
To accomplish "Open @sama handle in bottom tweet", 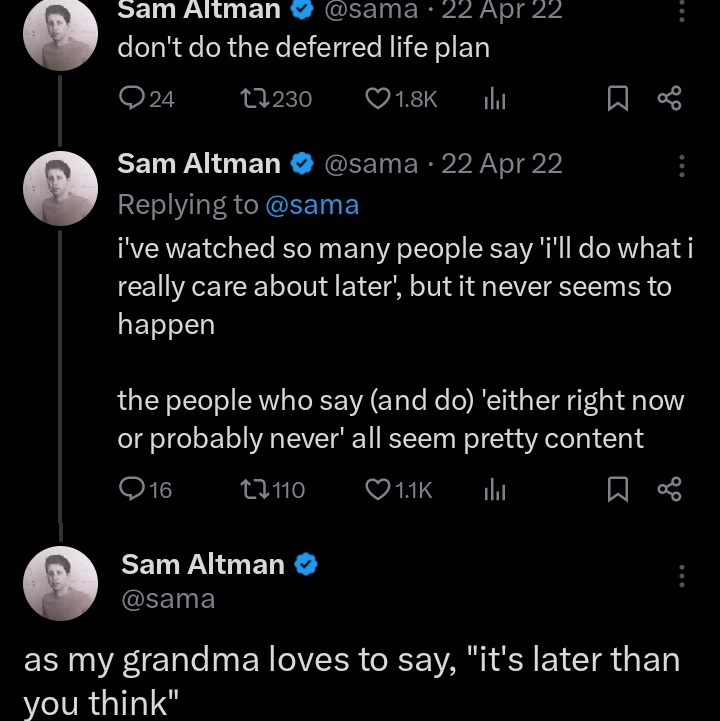I will click(x=168, y=599).
